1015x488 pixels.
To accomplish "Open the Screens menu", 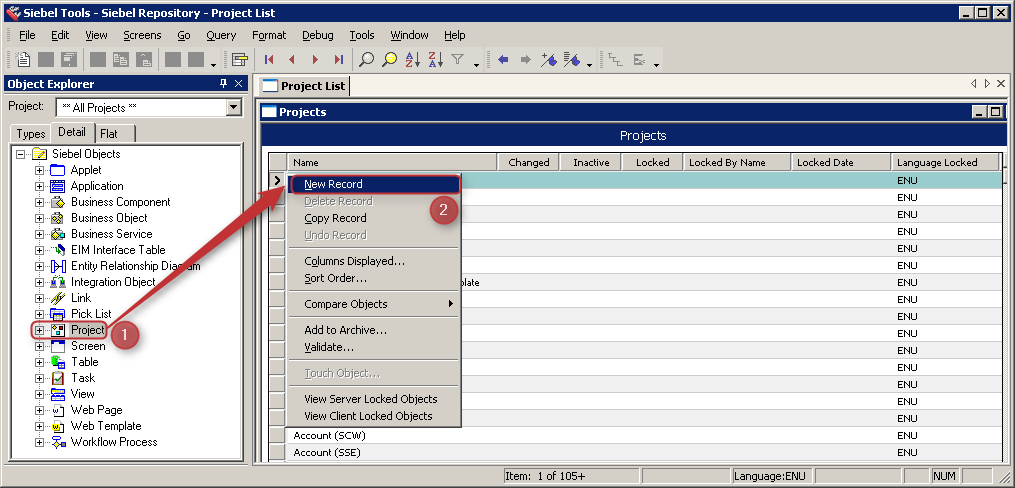I will (142, 35).
